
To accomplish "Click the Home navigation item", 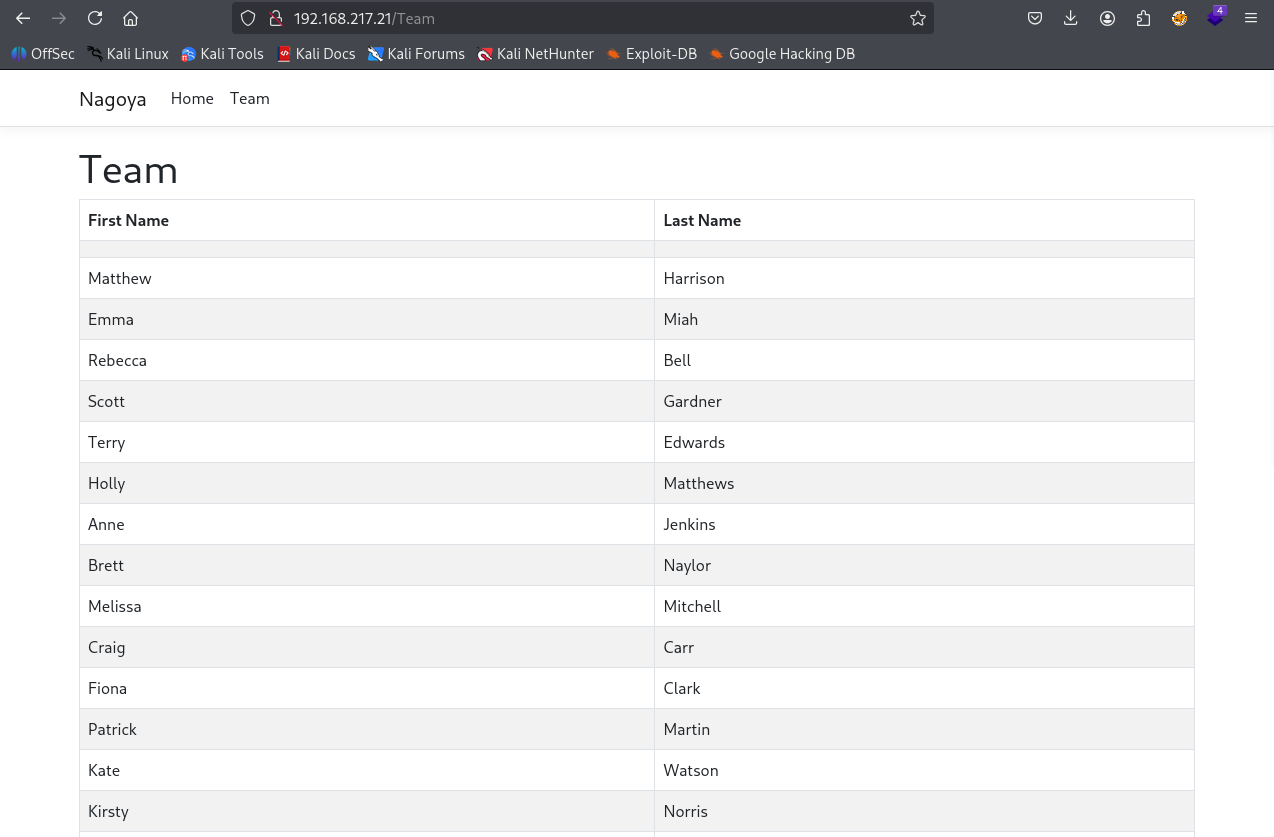I will click(x=192, y=98).
